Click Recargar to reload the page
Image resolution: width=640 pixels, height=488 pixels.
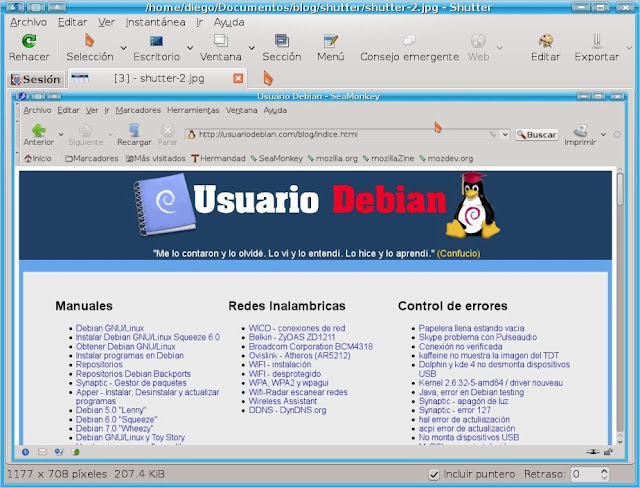(x=134, y=130)
